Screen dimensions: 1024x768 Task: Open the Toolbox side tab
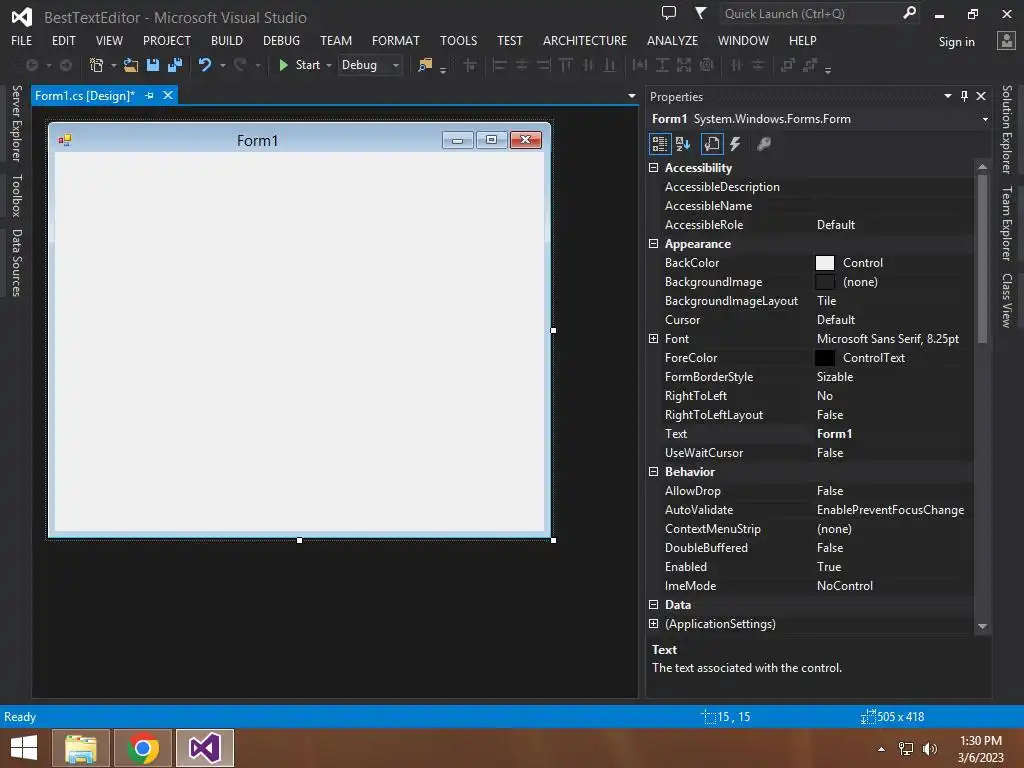pos(16,195)
